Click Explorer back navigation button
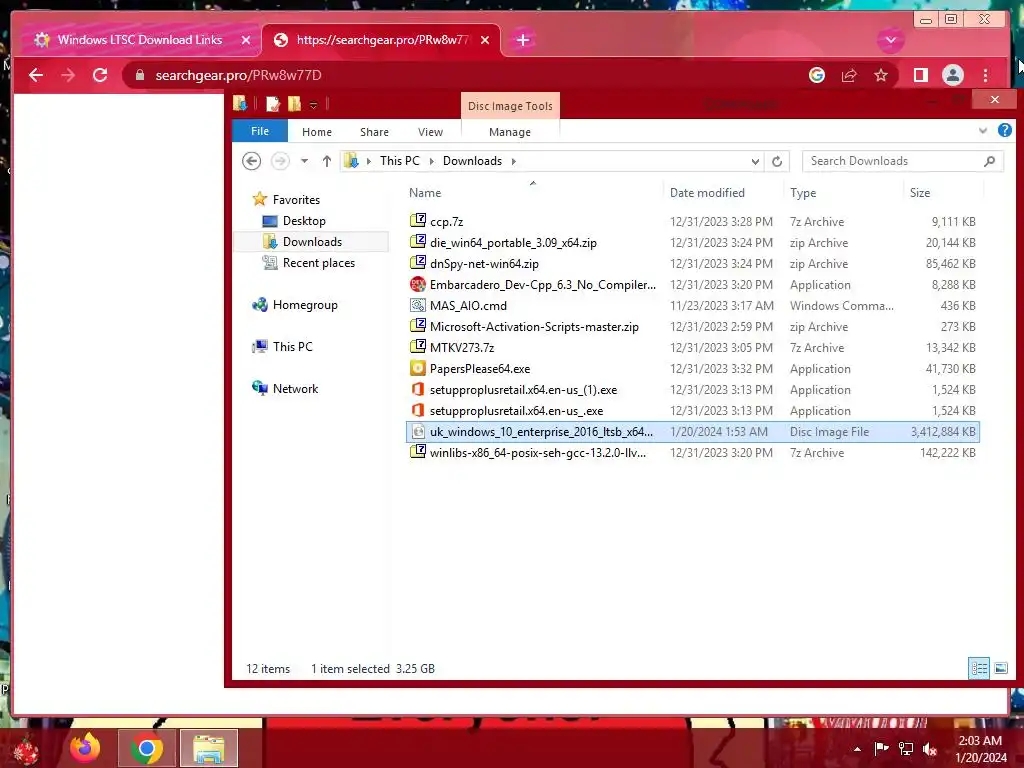This screenshot has height=768, width=1024. click(x=251, y=161)
